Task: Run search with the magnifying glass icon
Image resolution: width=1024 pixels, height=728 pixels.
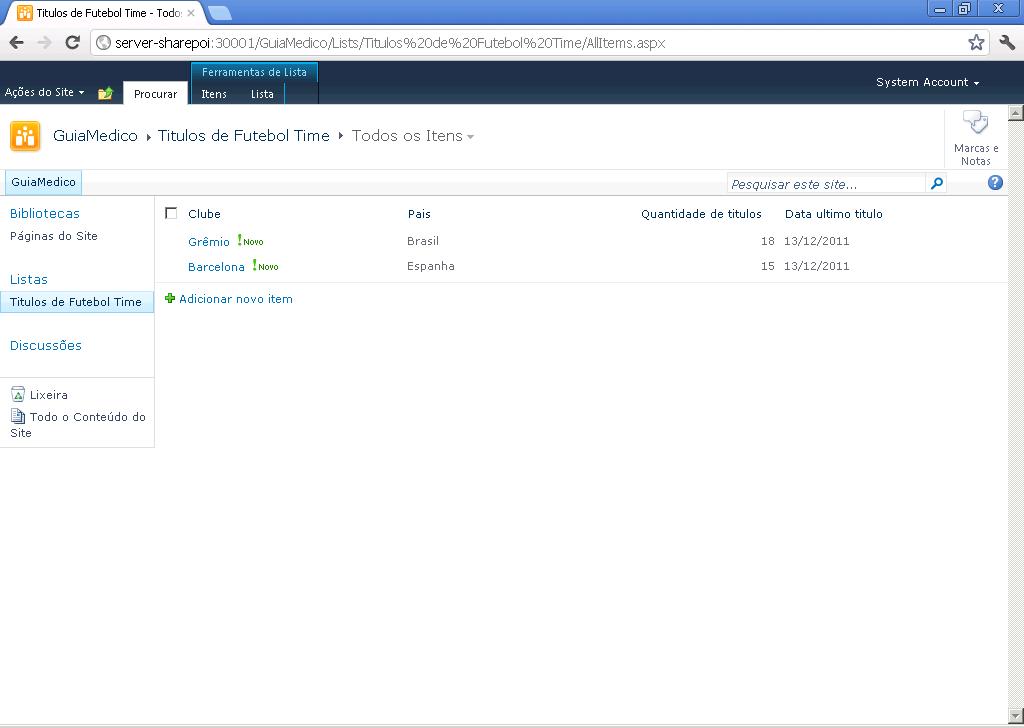Action: (936, 183)
